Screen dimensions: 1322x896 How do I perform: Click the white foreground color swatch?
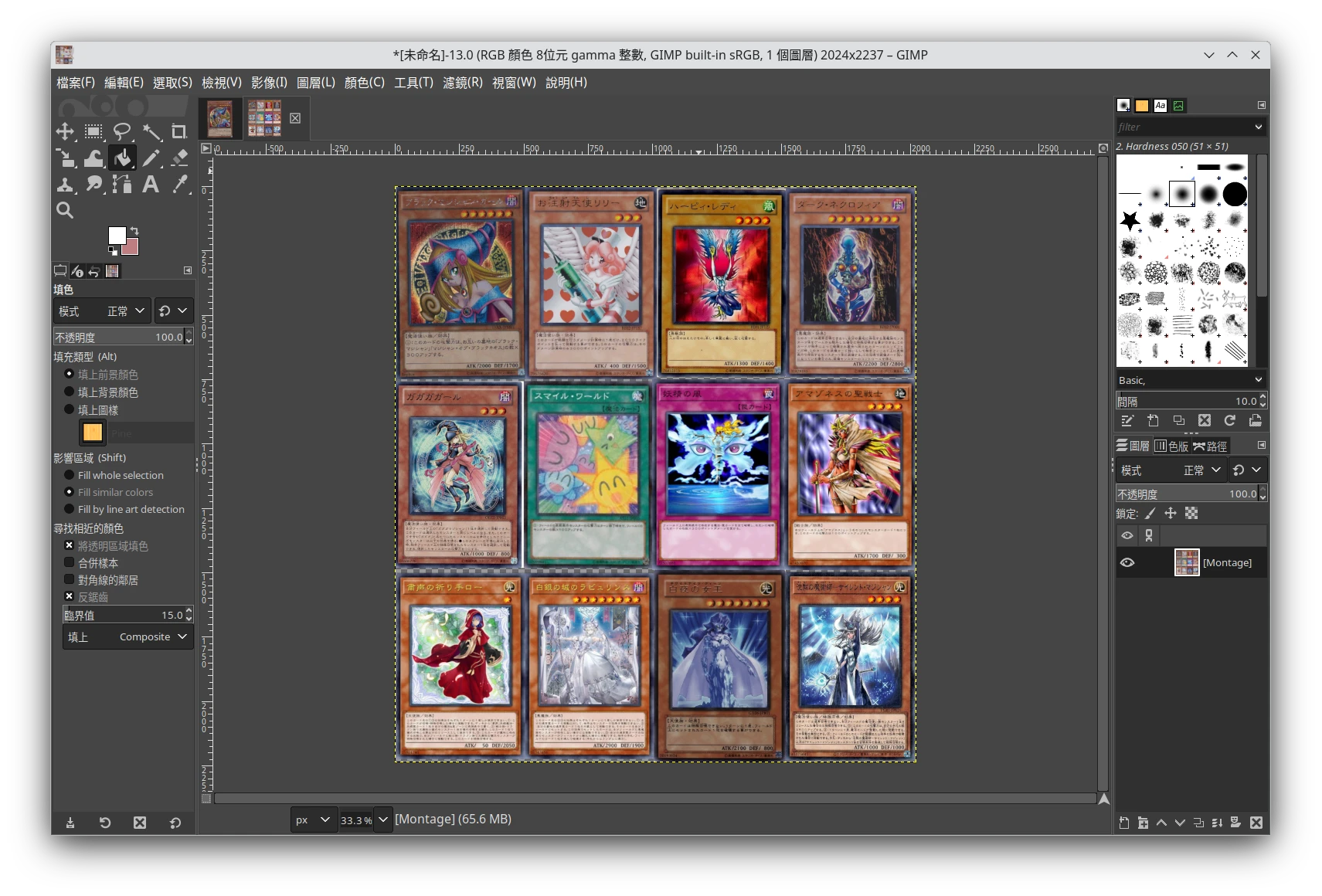click(117, 236)
